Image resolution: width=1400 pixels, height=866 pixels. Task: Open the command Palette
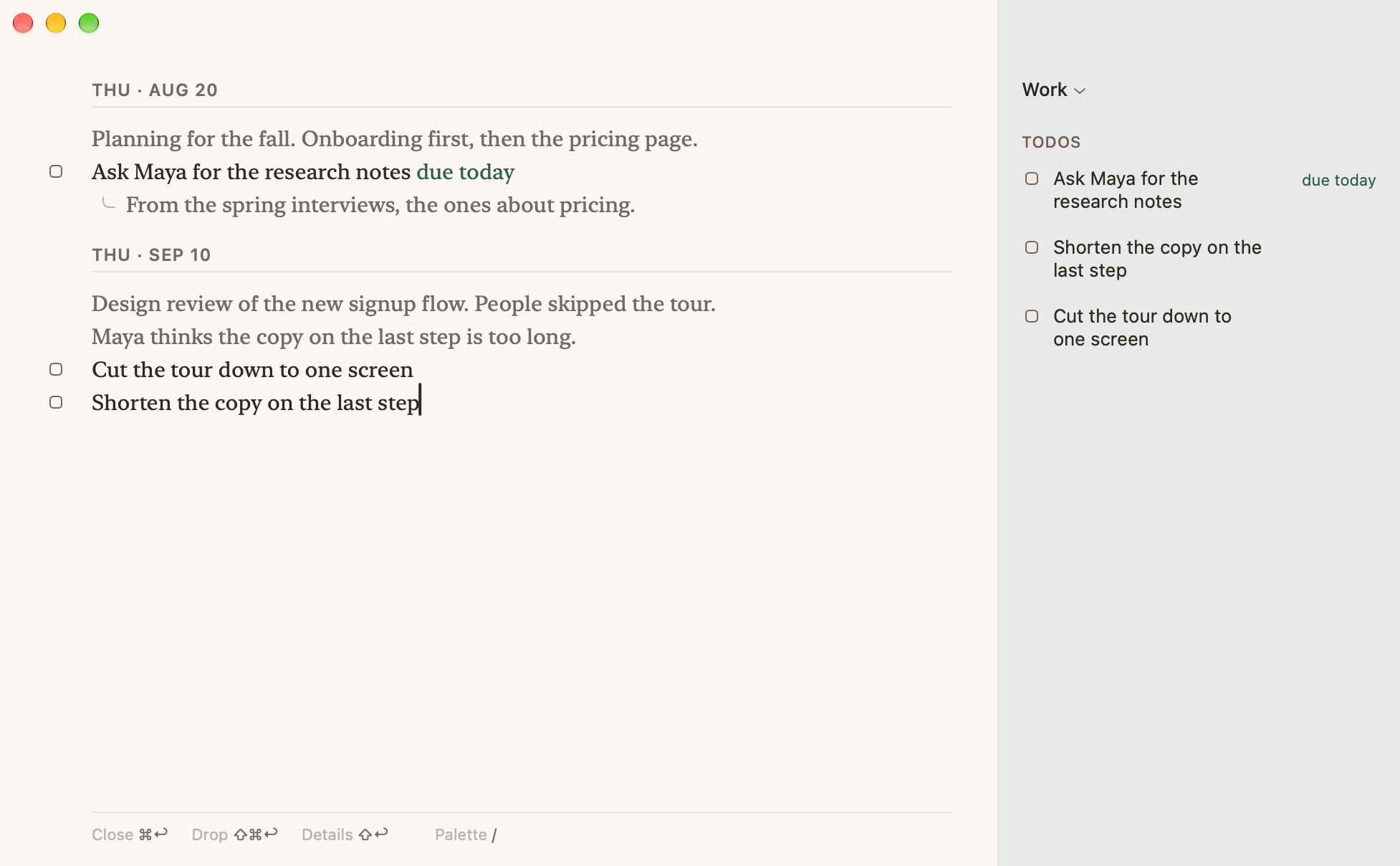pos(466,834)
